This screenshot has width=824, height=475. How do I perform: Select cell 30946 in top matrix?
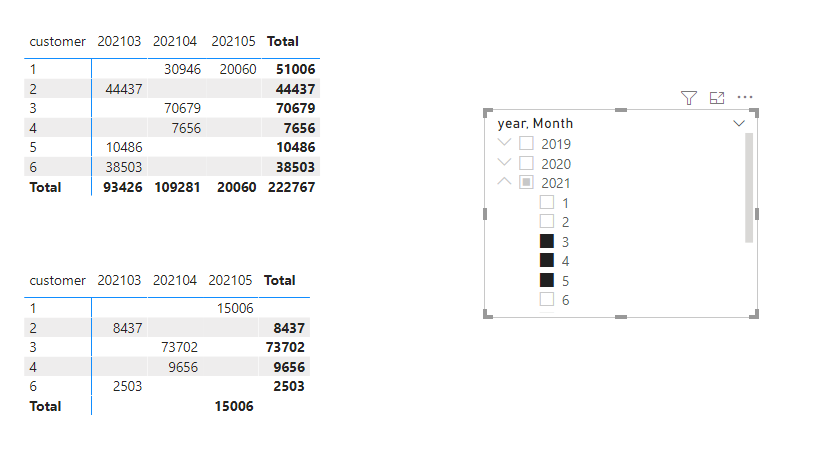182,69
